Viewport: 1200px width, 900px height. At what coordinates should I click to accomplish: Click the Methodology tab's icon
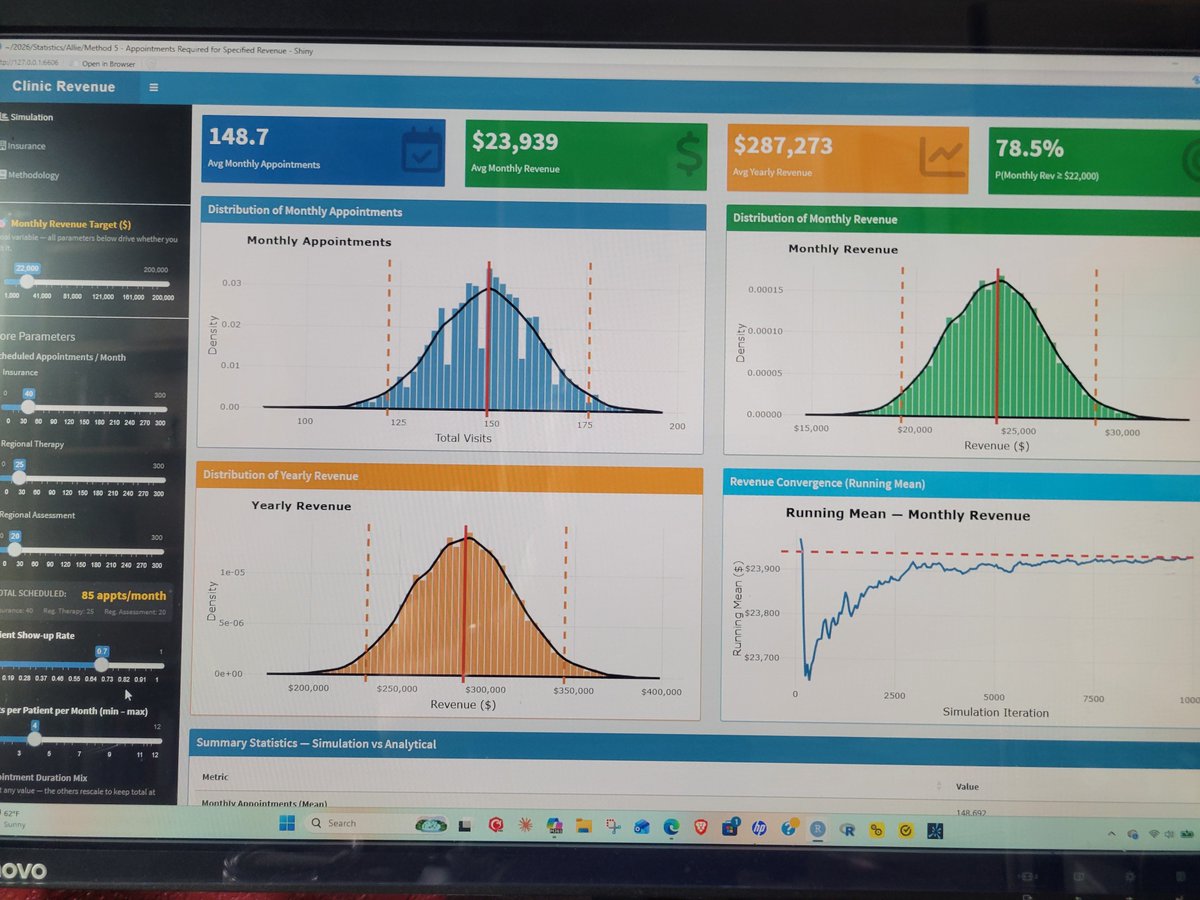(3, 175)
